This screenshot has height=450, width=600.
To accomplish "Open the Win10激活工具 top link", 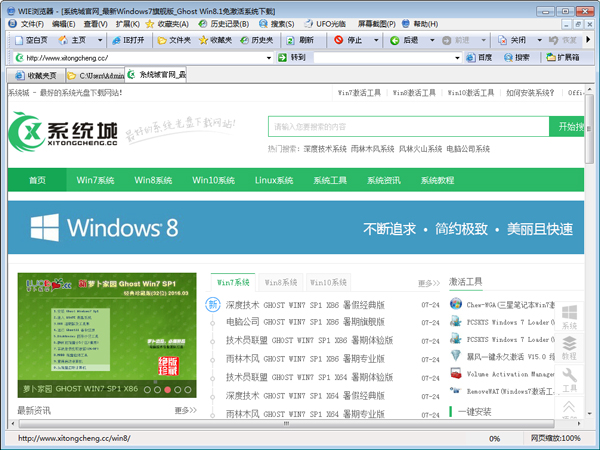I will [x=471, y=93].
